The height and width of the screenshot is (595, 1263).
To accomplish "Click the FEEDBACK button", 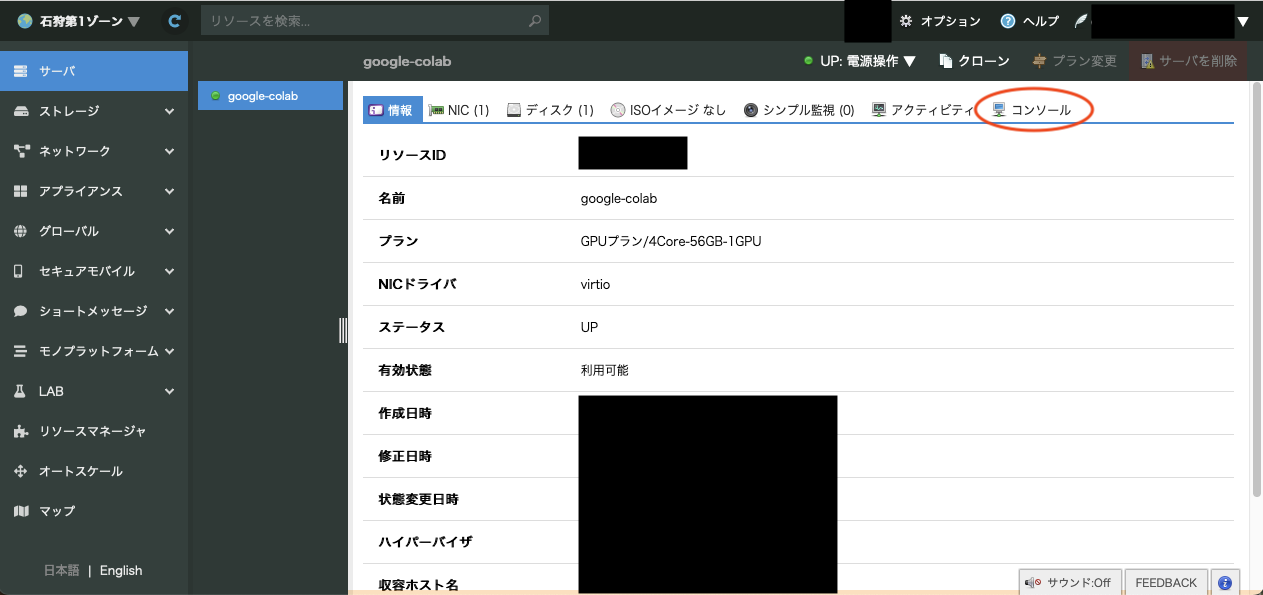I will 1166,582.
